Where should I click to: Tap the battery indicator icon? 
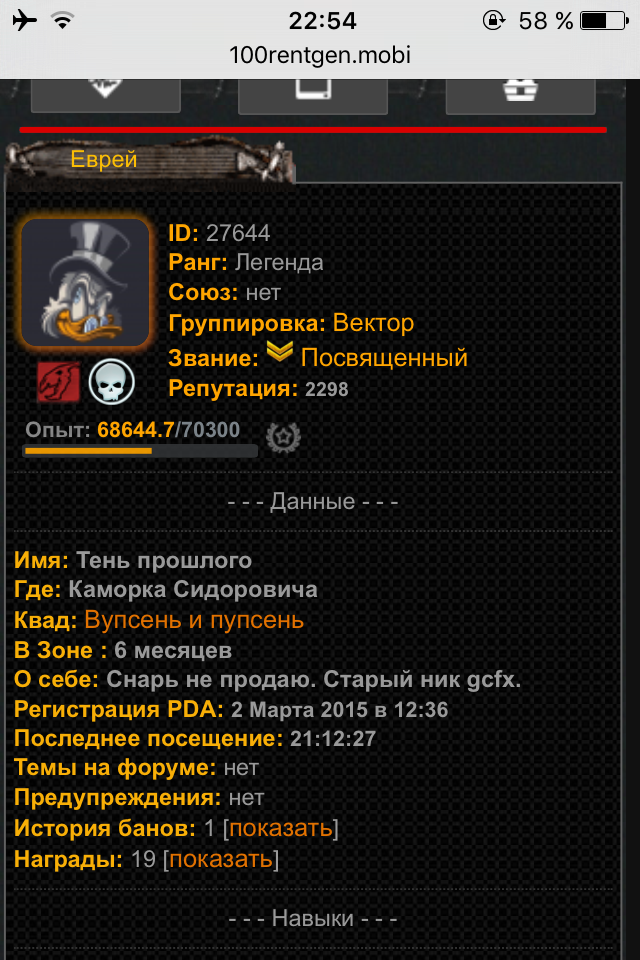click(604, 21)
